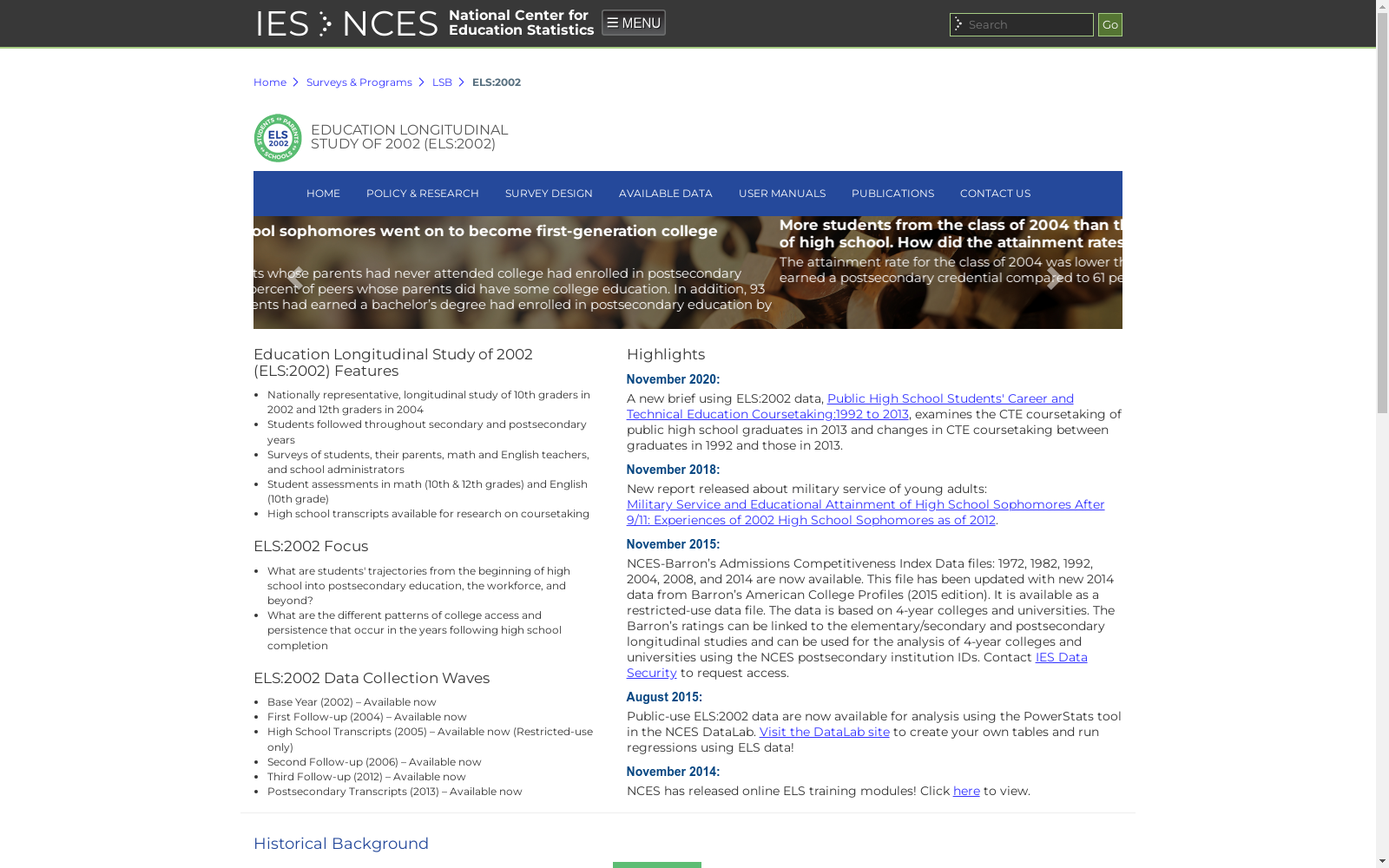
Task: Click 'Postsecondary Transcripts (2013)' list item
Action: tap(395, 792)
